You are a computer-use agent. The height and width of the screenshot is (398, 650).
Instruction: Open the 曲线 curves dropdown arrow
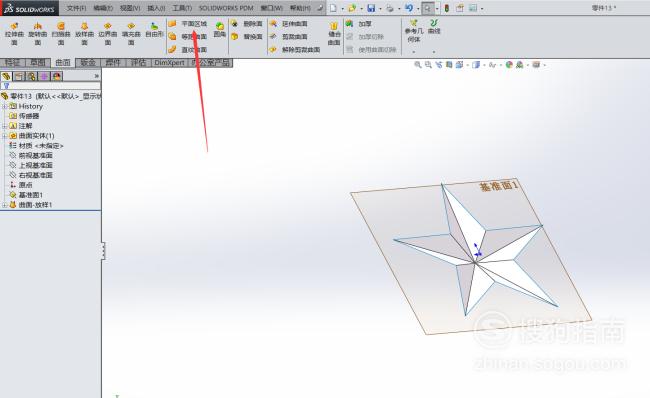coord(434,52)
